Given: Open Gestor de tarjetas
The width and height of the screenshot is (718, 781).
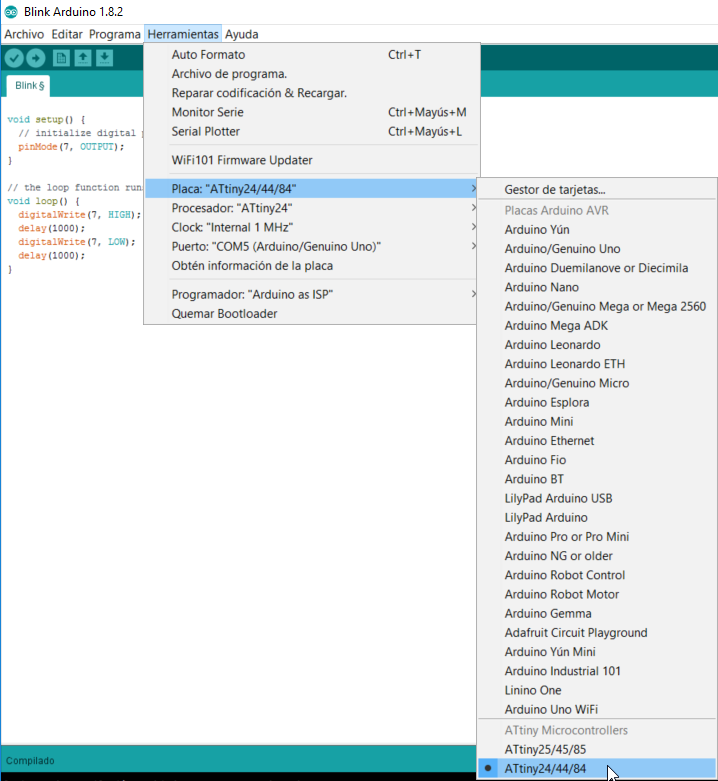Looking at the screenshot, I should point(597,190).
